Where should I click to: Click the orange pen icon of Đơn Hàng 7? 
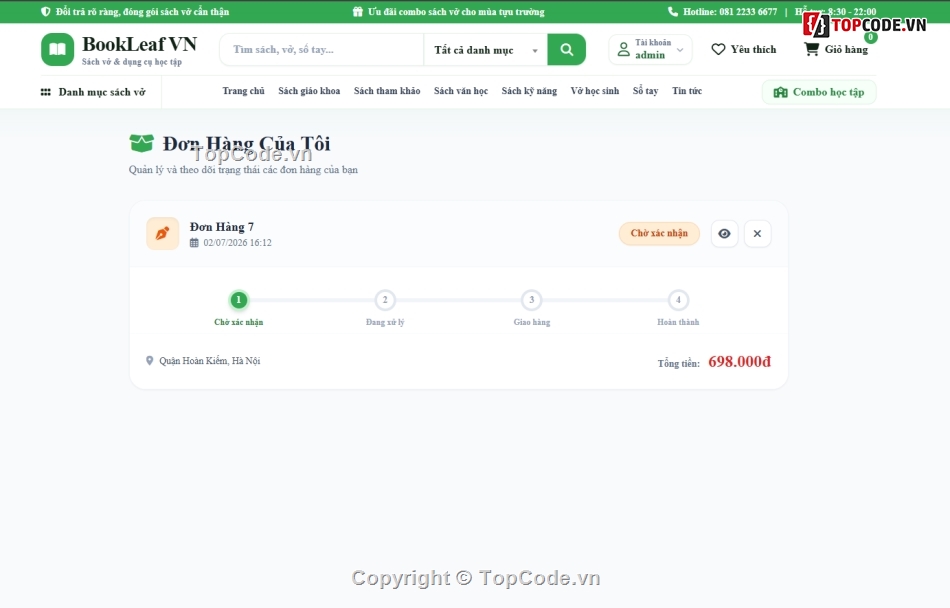(x=162, y=233)
